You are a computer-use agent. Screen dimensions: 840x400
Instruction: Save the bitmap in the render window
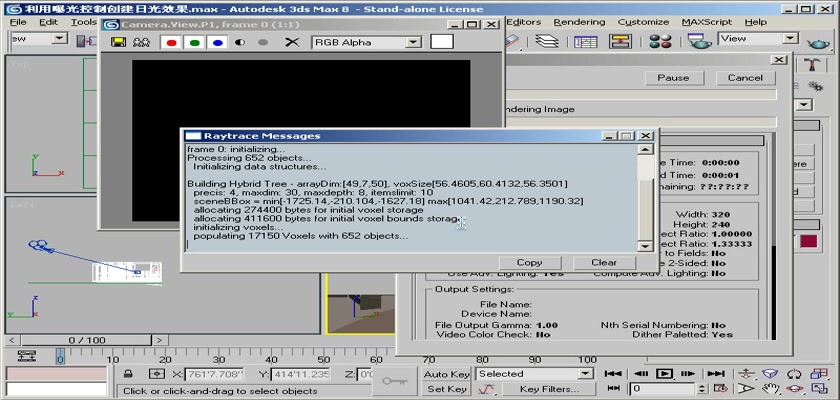tap(117, 42)
